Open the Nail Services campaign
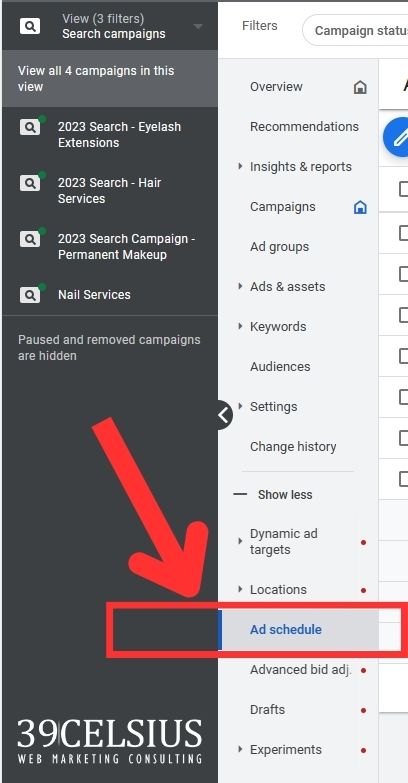The image size is (408, 783). [94, 295]
